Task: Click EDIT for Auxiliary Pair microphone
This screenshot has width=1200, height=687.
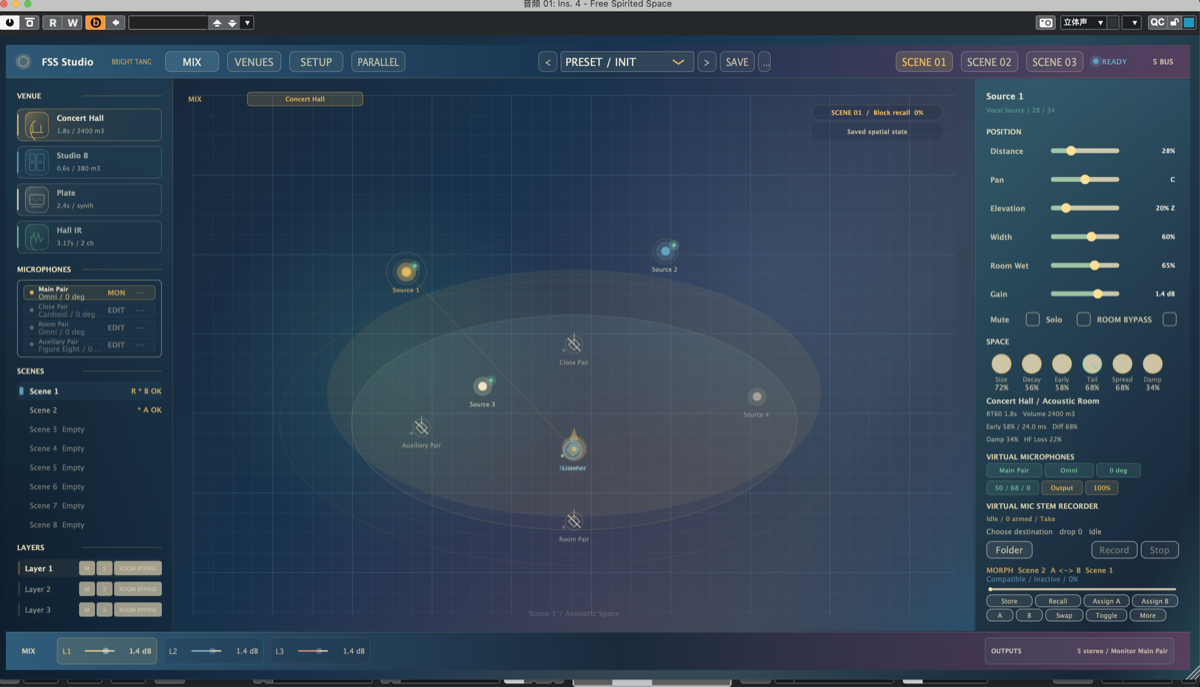Action: point(116,345)
